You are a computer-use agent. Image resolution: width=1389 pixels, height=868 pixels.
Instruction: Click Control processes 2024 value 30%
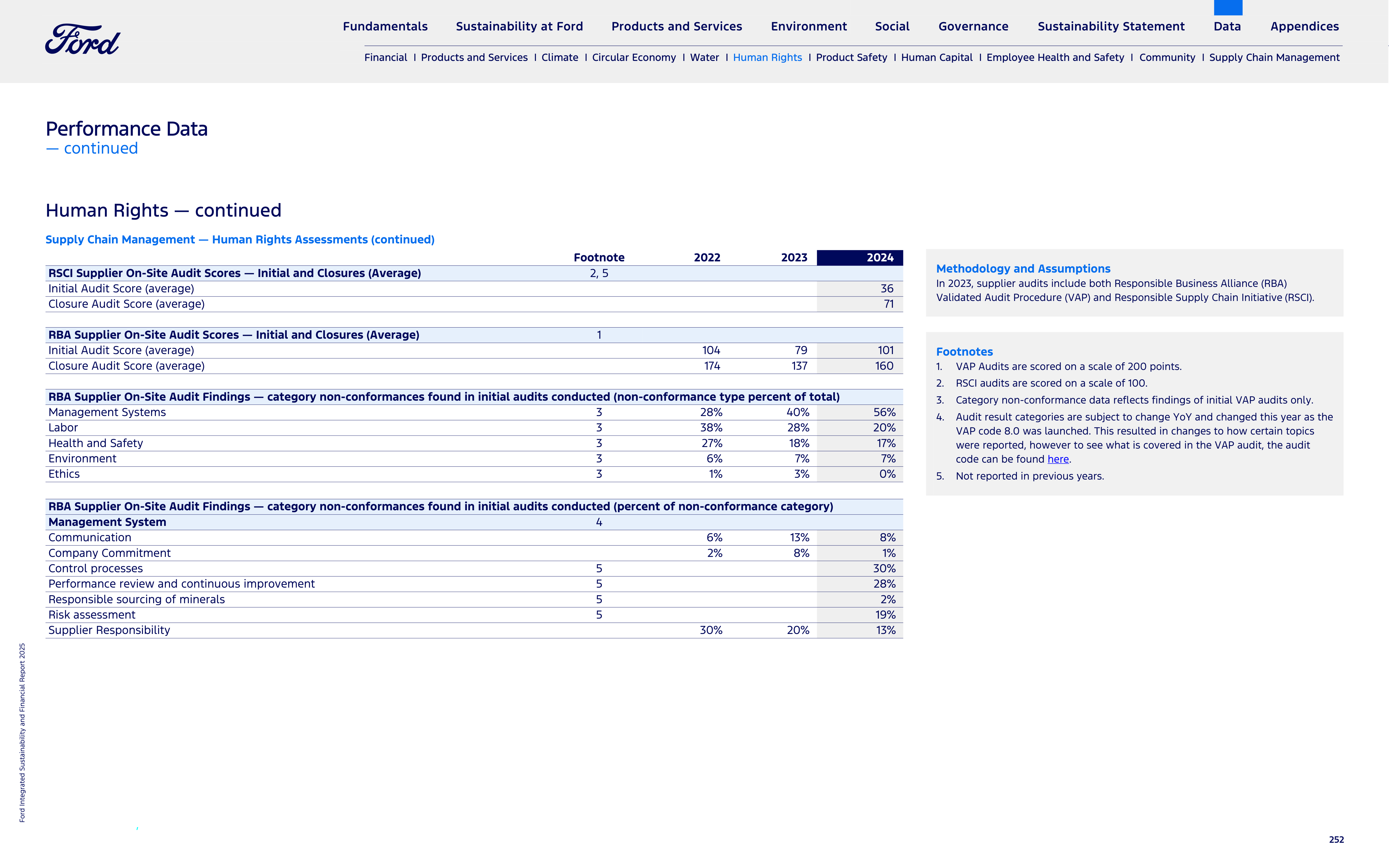(x=884, y=568)
